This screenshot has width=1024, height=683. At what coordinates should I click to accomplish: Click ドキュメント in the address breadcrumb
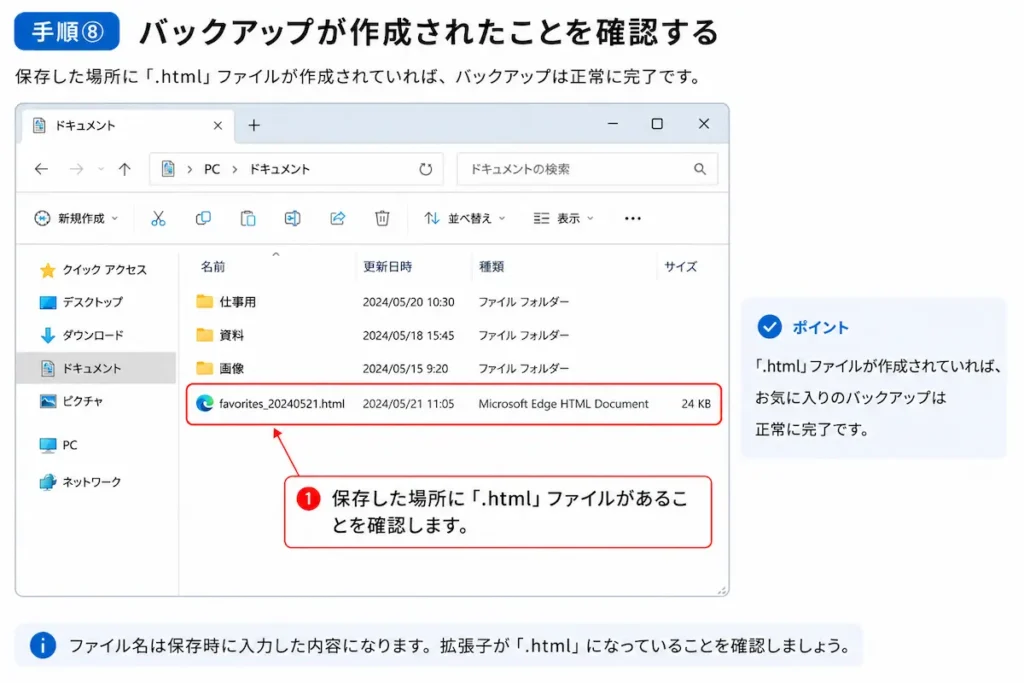tap(280, 169)
